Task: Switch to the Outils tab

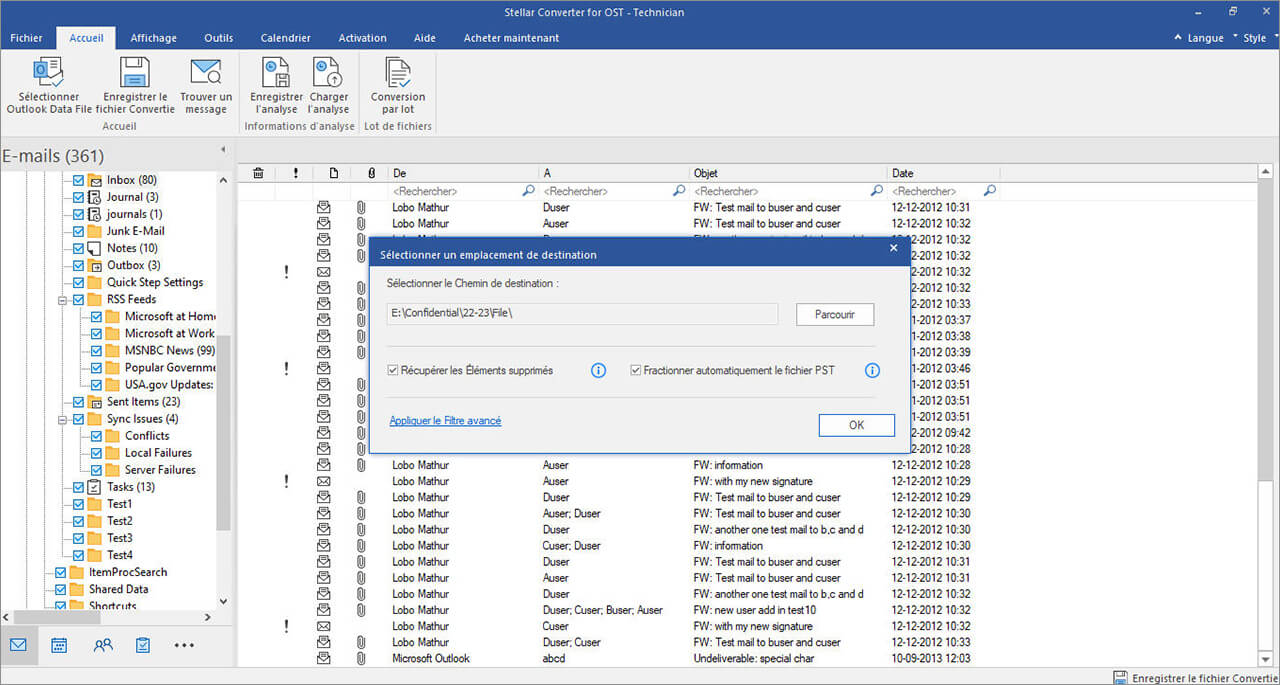Action: tap(218, 38)
